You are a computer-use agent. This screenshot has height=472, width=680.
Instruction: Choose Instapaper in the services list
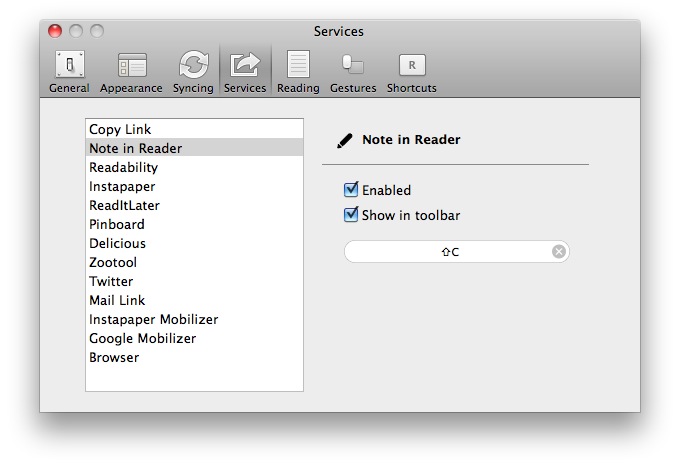click(122, 187)
